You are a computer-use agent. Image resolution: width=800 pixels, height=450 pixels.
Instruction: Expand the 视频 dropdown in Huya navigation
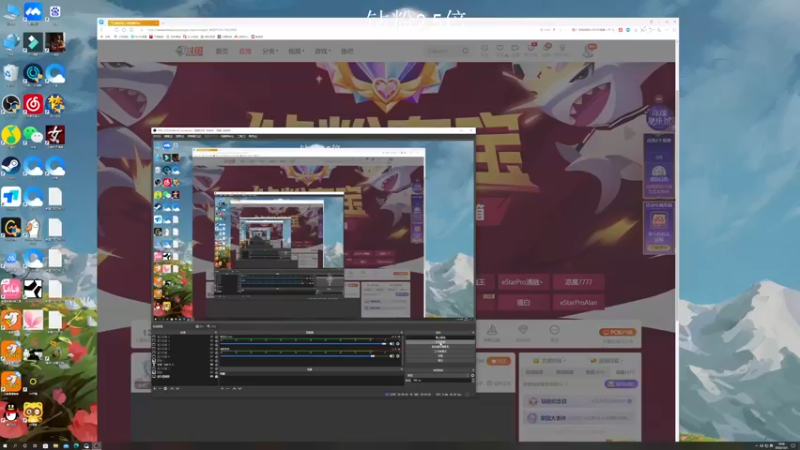coord(296,51)
